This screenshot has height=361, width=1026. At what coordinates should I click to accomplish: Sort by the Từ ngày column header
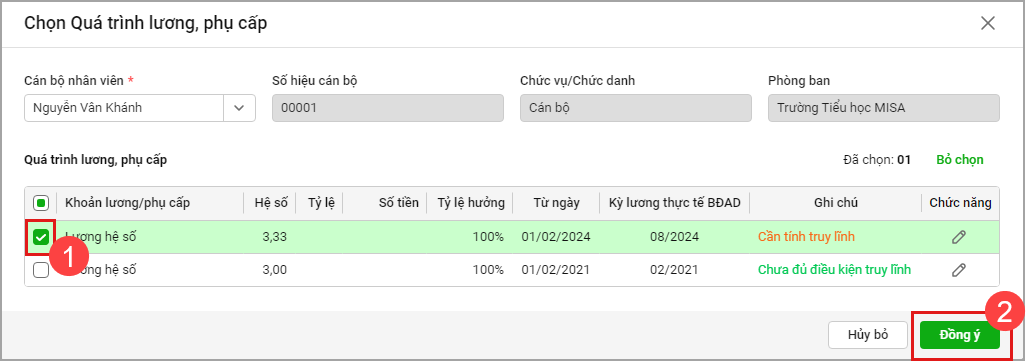556,203
